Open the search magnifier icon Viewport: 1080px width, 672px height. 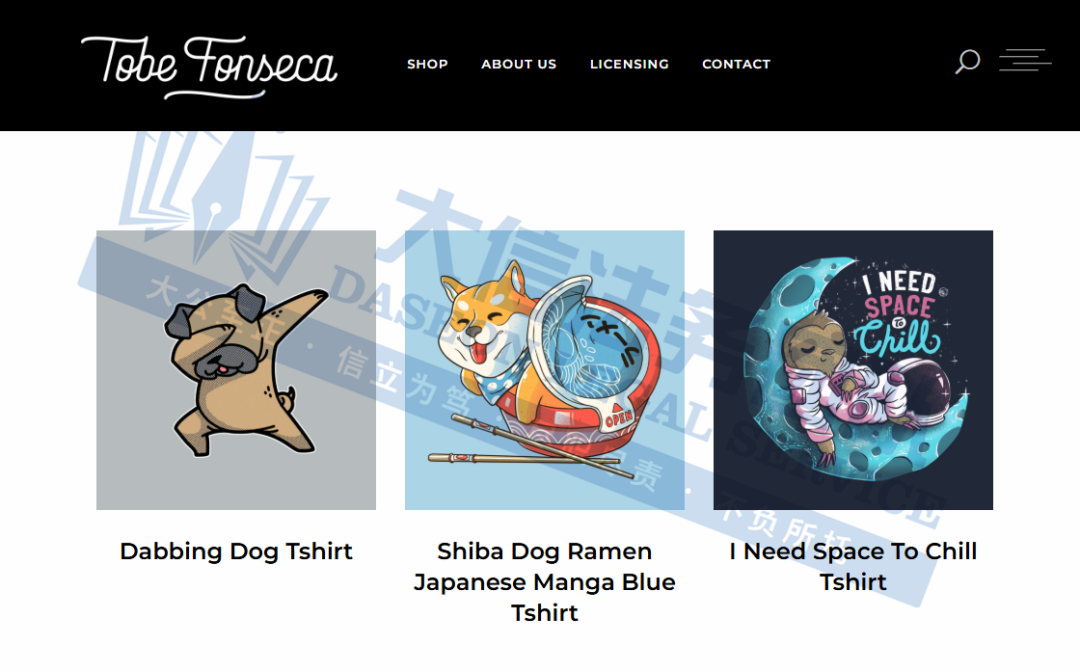[967, 61]
